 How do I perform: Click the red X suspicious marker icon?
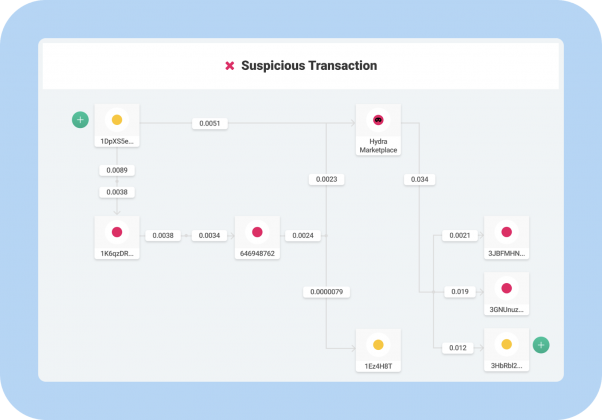coord(230,66)
